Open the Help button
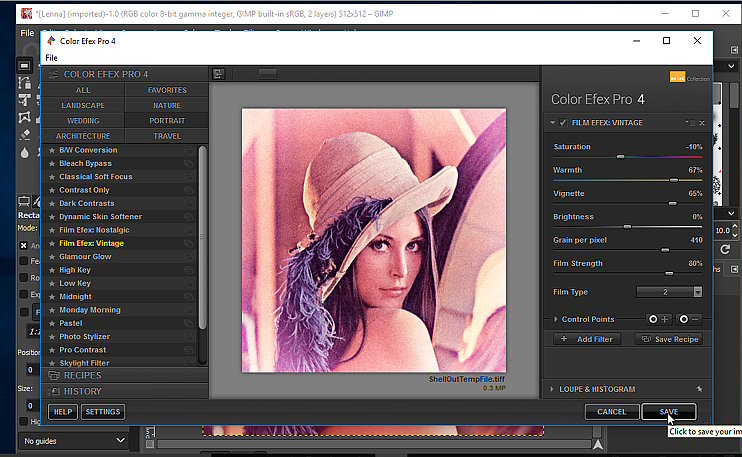742x457 pixels. (63, 412)
